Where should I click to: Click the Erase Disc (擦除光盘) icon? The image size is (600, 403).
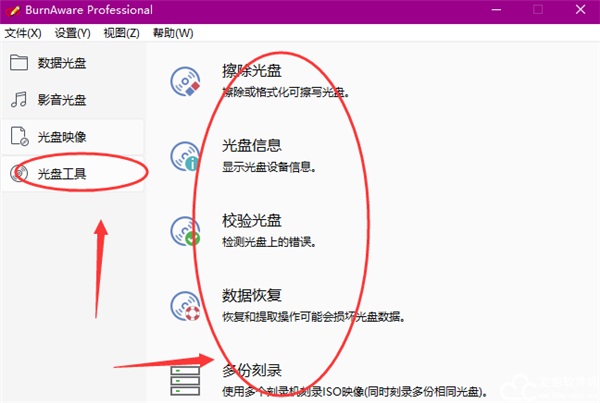click(x=185, y=82)
